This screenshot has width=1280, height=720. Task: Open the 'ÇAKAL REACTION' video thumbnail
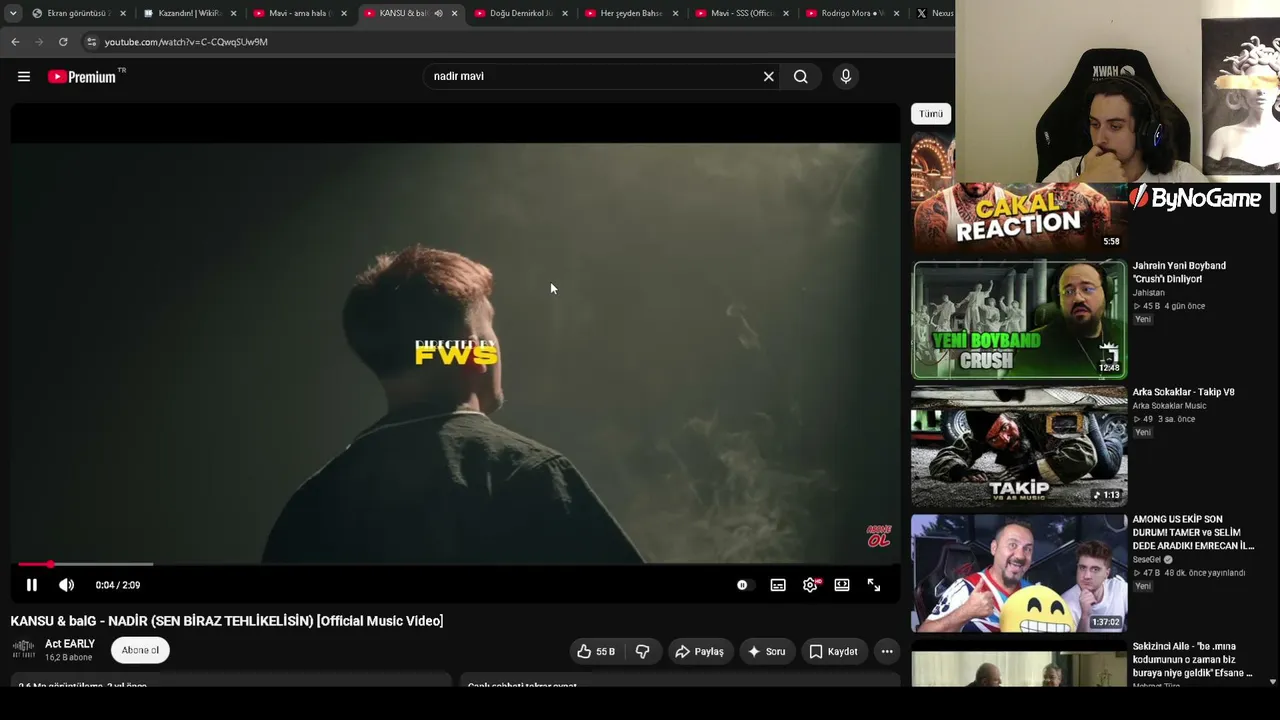[x=1018, y=217]
